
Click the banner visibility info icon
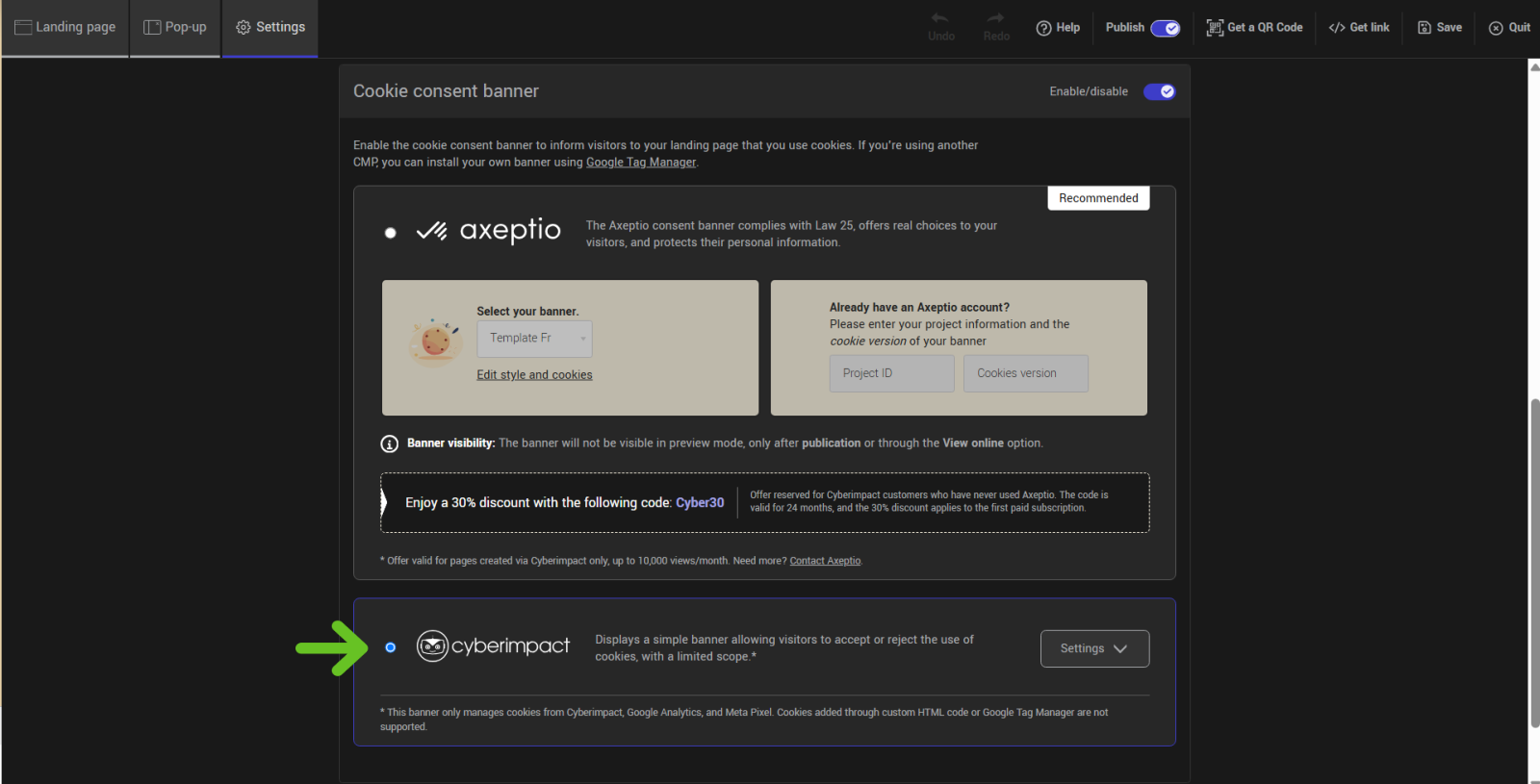[390, 443]
